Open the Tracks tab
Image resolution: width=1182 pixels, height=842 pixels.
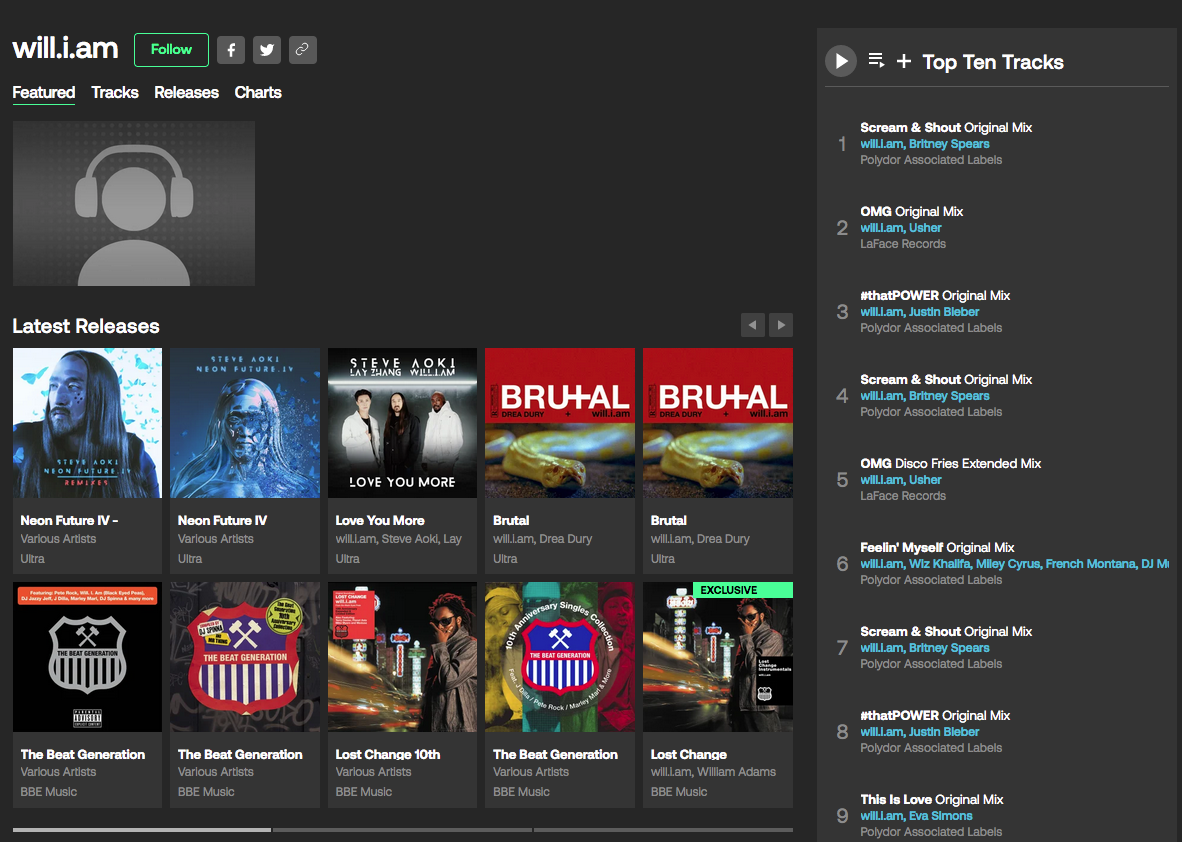(115, 93)
